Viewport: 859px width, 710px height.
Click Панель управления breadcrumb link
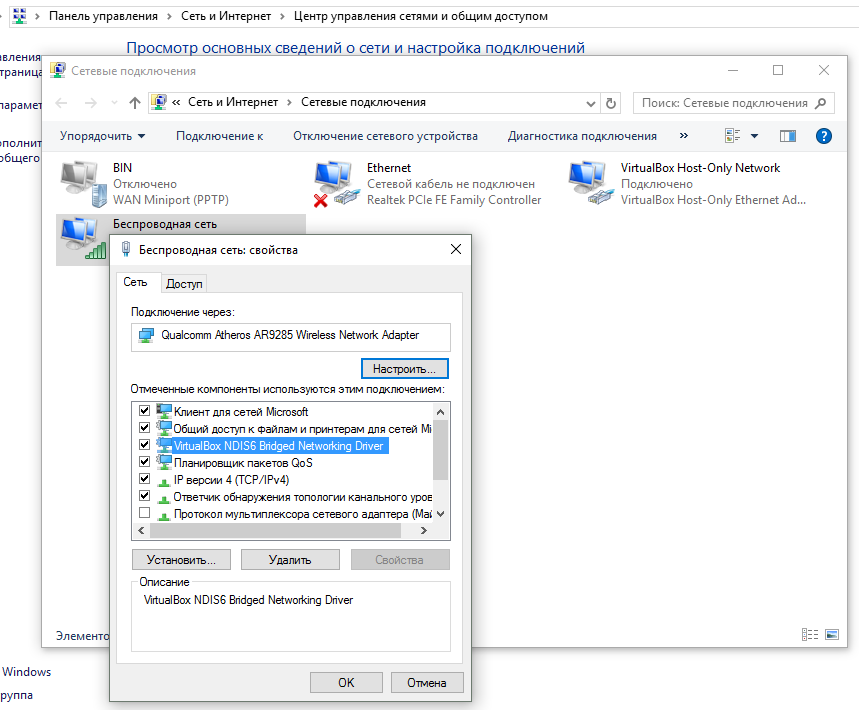[103, 16]
